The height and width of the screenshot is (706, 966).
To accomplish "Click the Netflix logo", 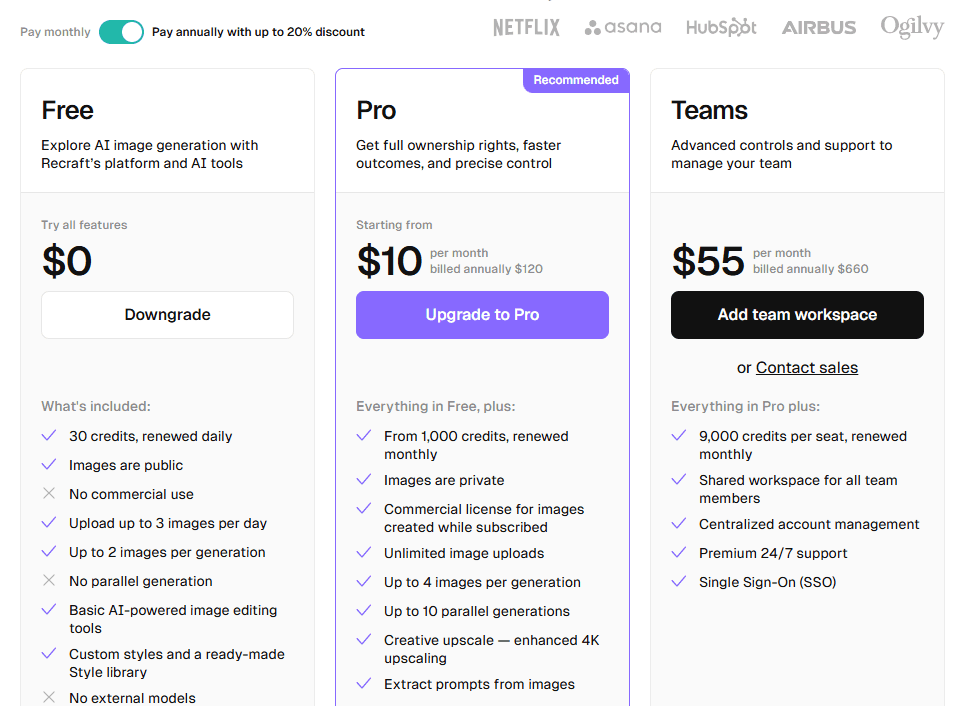I will click(526, 27).
